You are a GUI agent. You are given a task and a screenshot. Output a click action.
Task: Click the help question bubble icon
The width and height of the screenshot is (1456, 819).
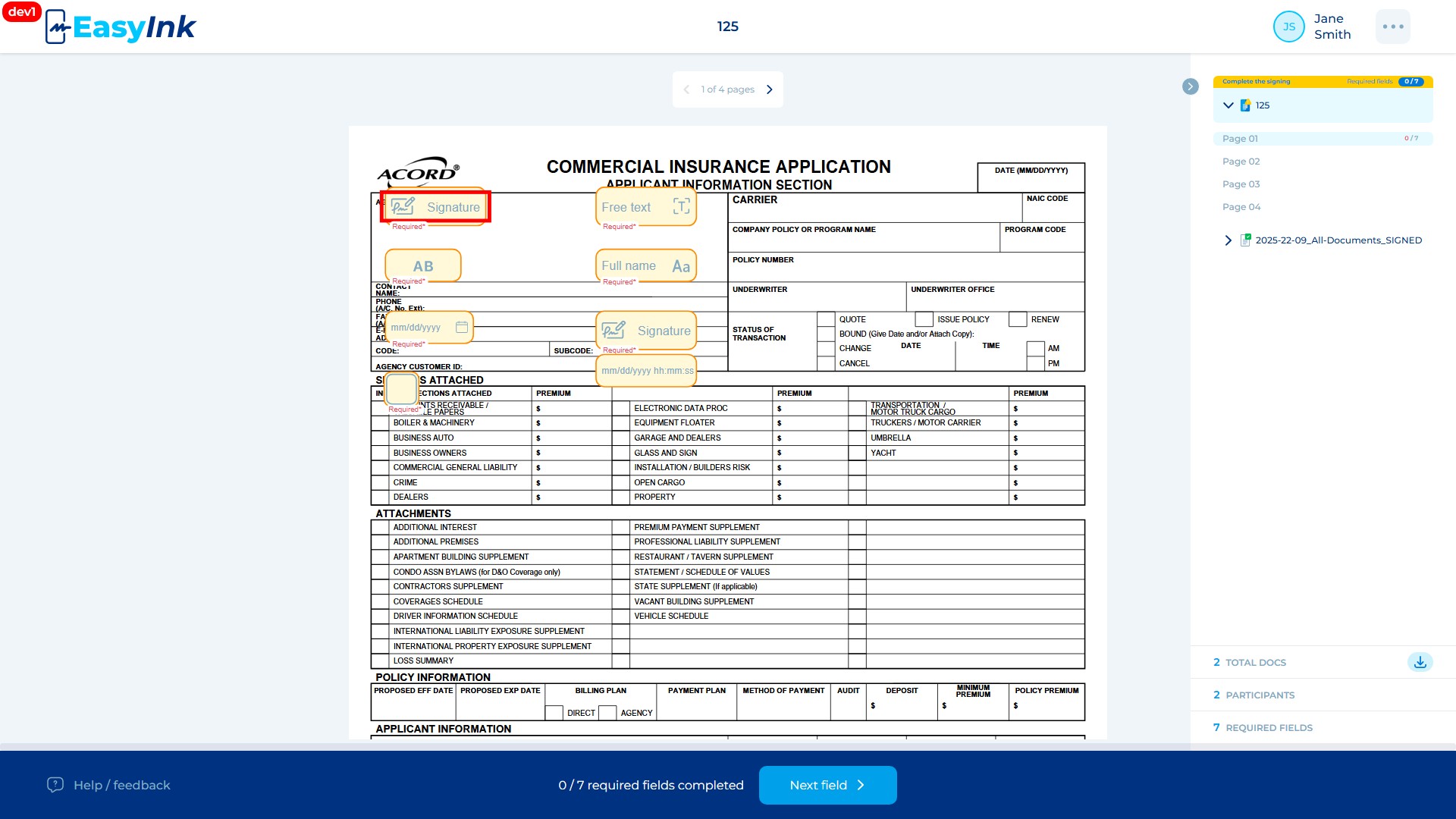point(55,785)
